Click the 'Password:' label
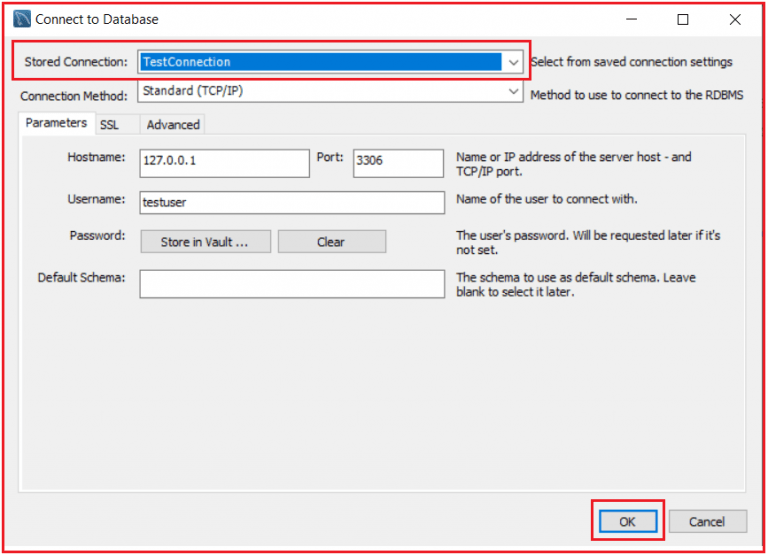Viewport: 768px width, 555px height. (97, 236)
